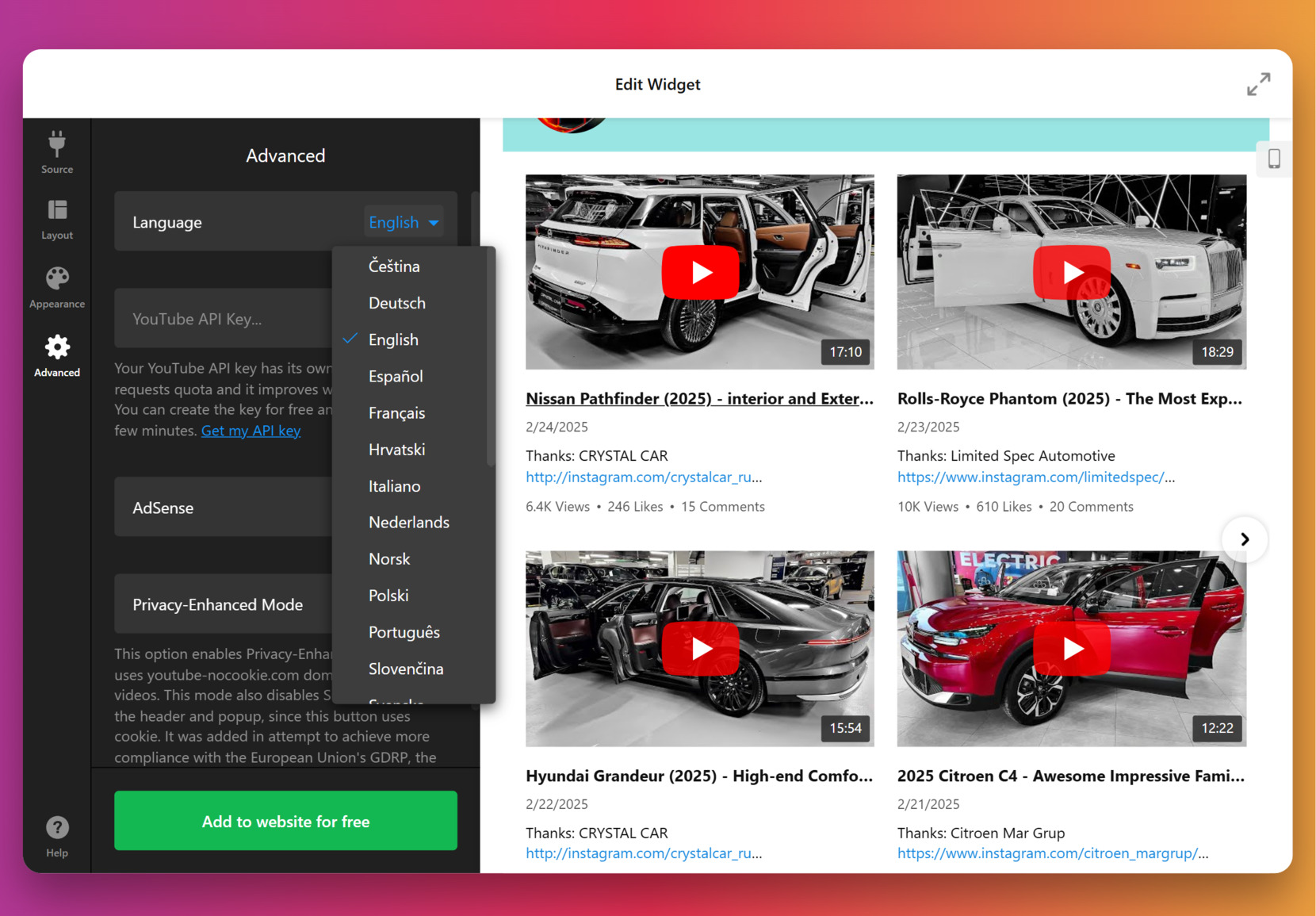Switch preview to mobile view

tap(1274, 159)
